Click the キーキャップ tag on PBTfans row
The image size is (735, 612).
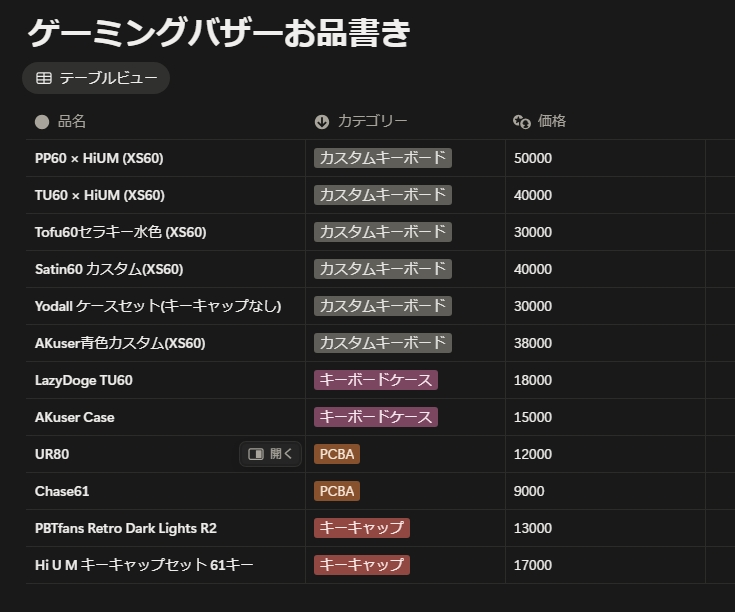[x=362, y=528]
